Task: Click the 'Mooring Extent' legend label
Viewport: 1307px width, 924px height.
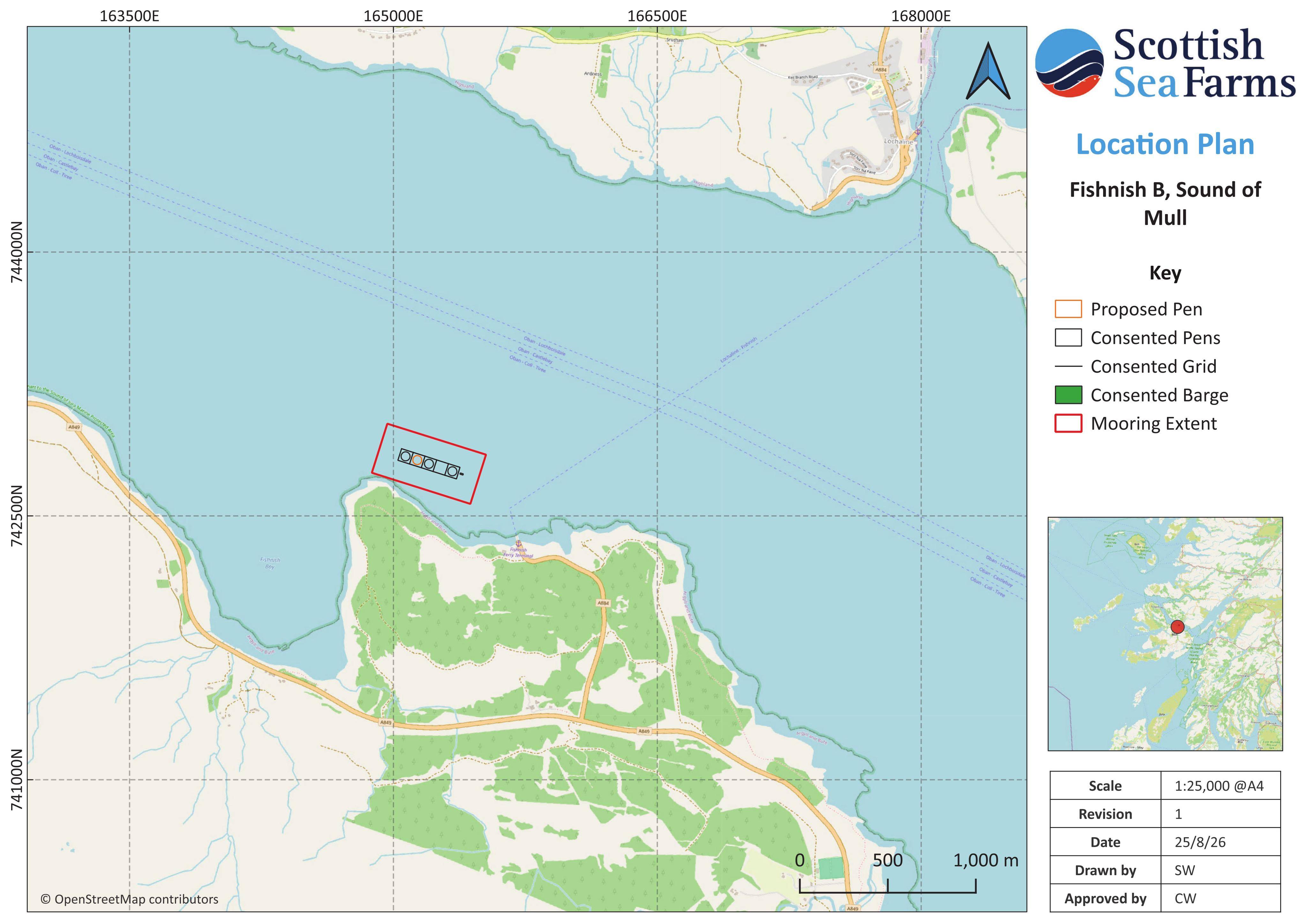Action: [1153, 424]
